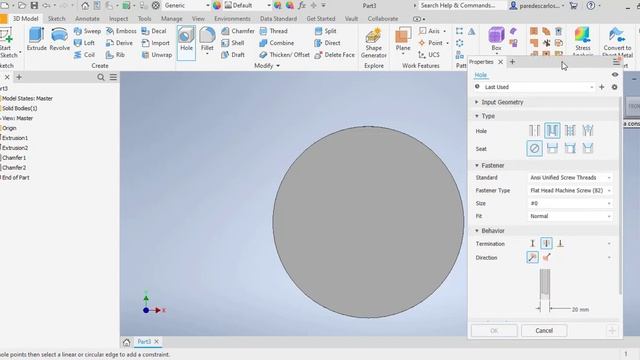Choose the Draft tool
The height and width of the screenshot is (360, 640).
pos(233,55)
